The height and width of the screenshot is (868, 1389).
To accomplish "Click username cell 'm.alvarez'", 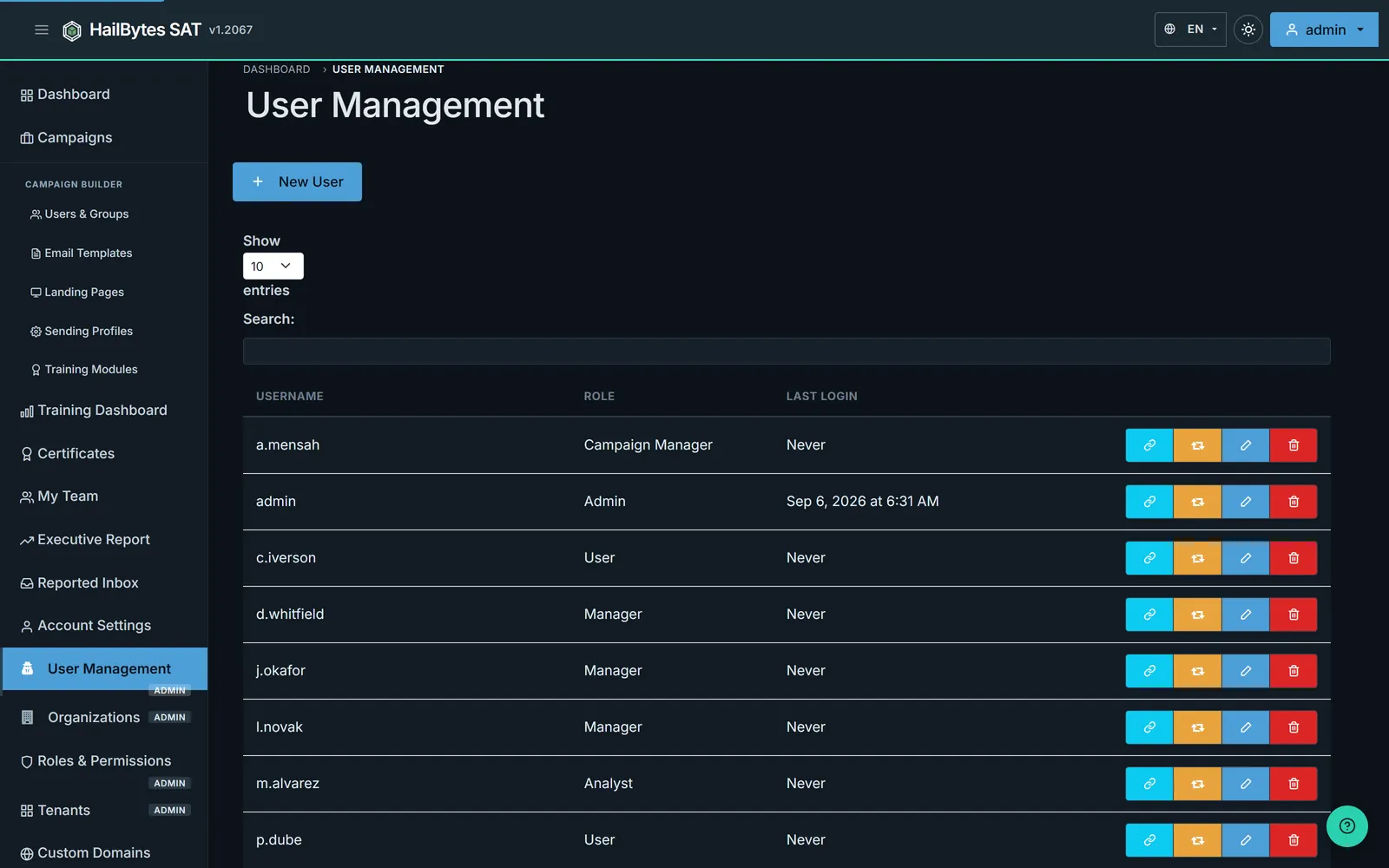I will [x=287, y=784].
